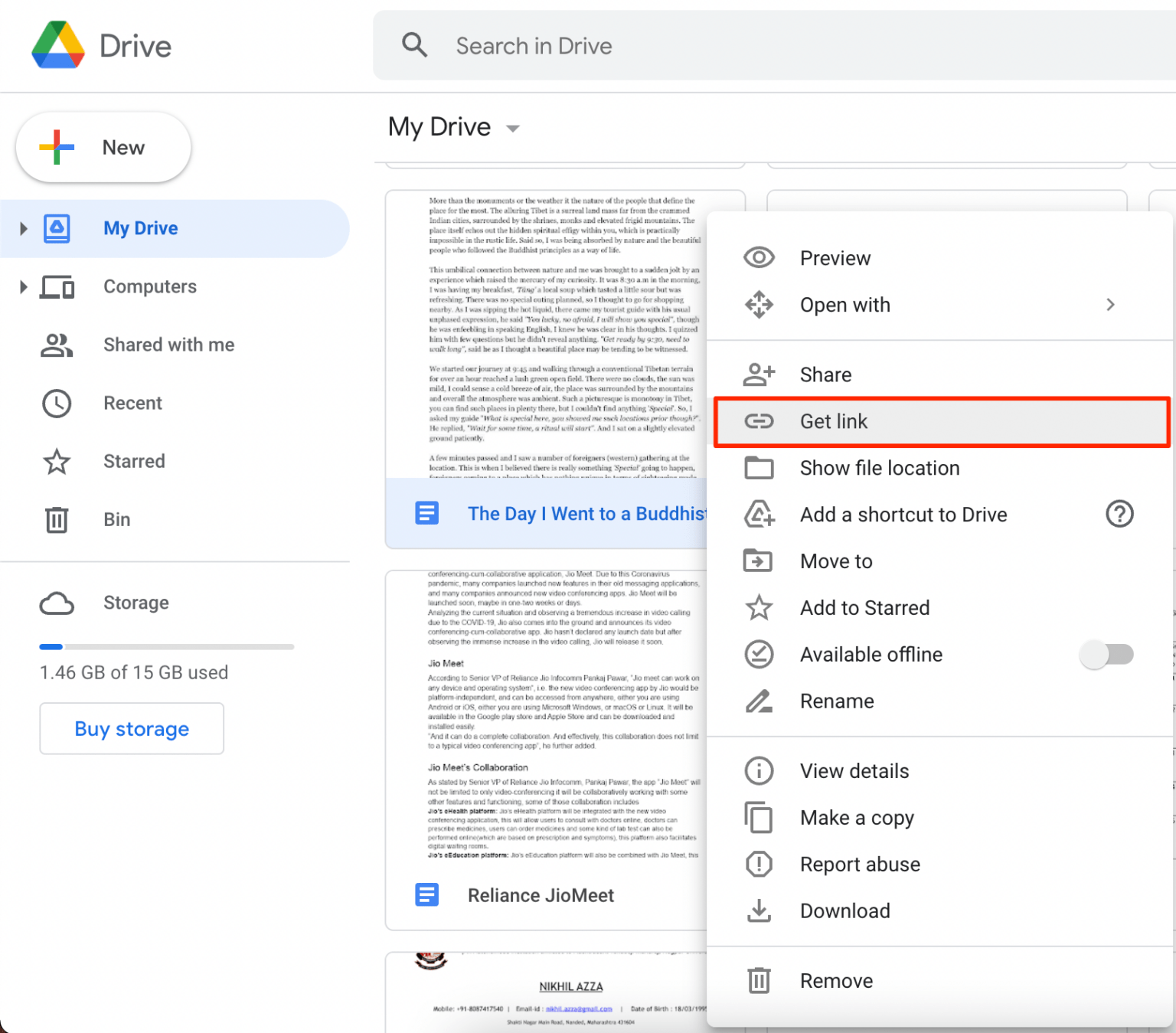The height and width of the screenshot is (1033, 1176).
Task: Click the Download icon
Action: coord(759,910)
